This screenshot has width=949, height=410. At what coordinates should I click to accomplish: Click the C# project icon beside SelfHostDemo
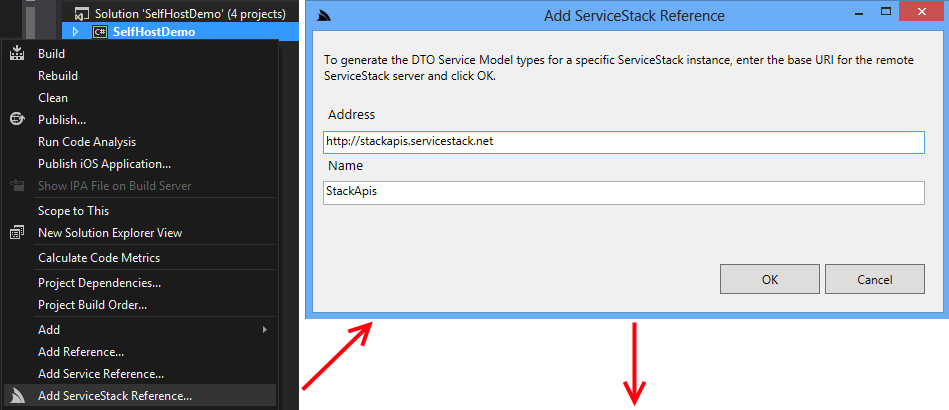[100, 31]
